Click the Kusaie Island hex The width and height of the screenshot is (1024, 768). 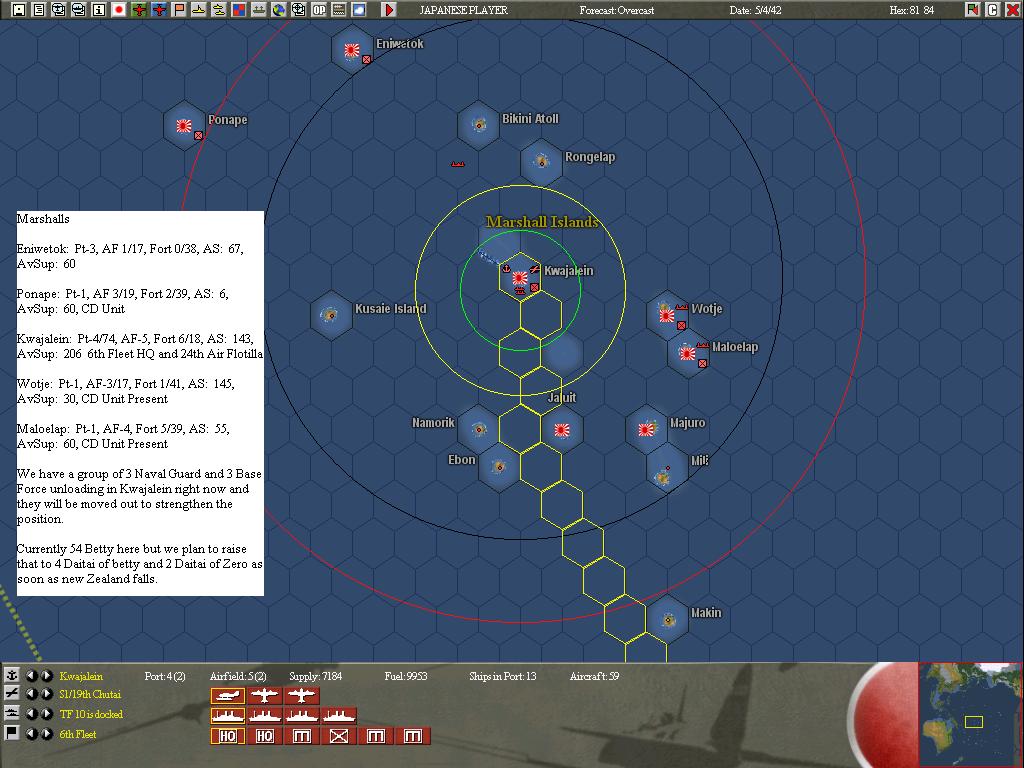pos(331,315)
